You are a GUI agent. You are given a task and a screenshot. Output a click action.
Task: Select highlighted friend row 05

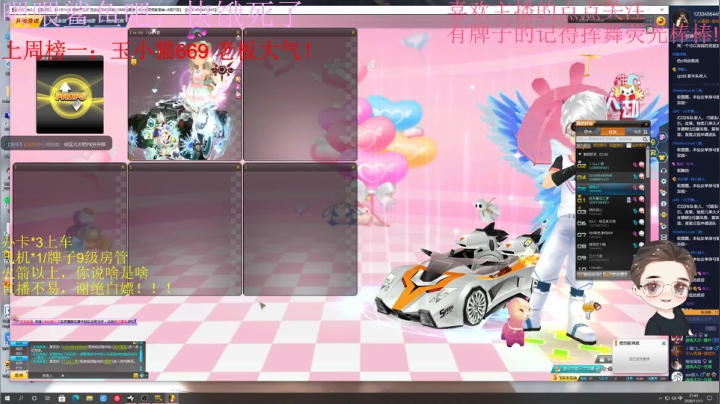point(611,188)
